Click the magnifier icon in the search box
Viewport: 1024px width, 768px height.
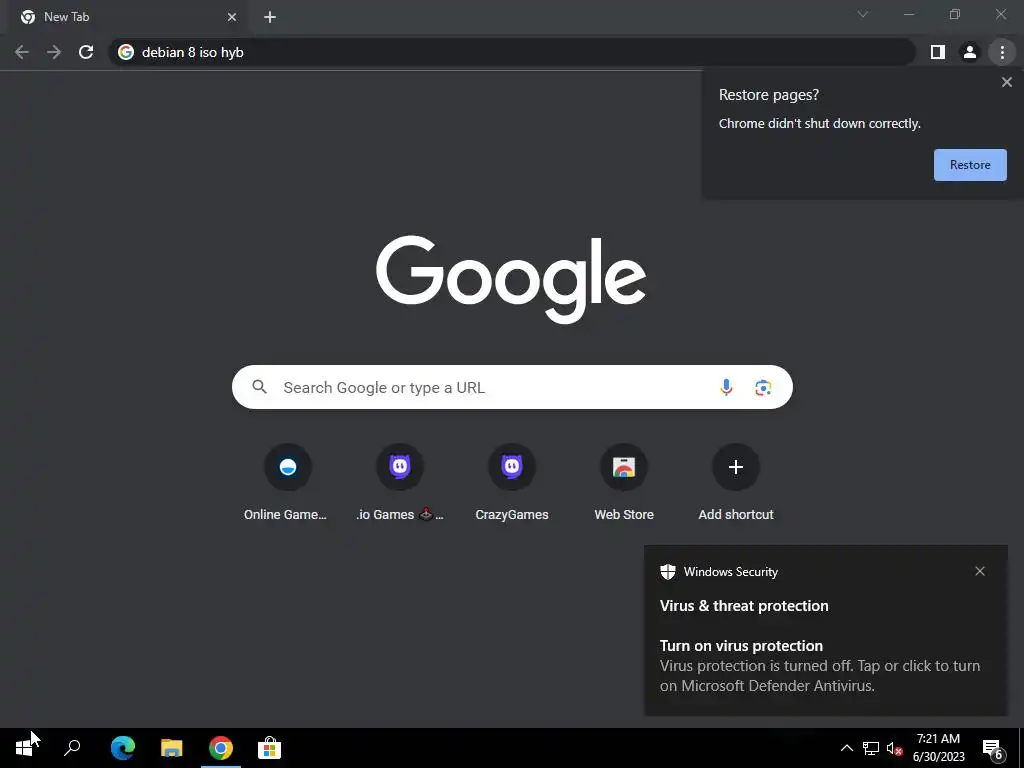click(x=259, y=387)
